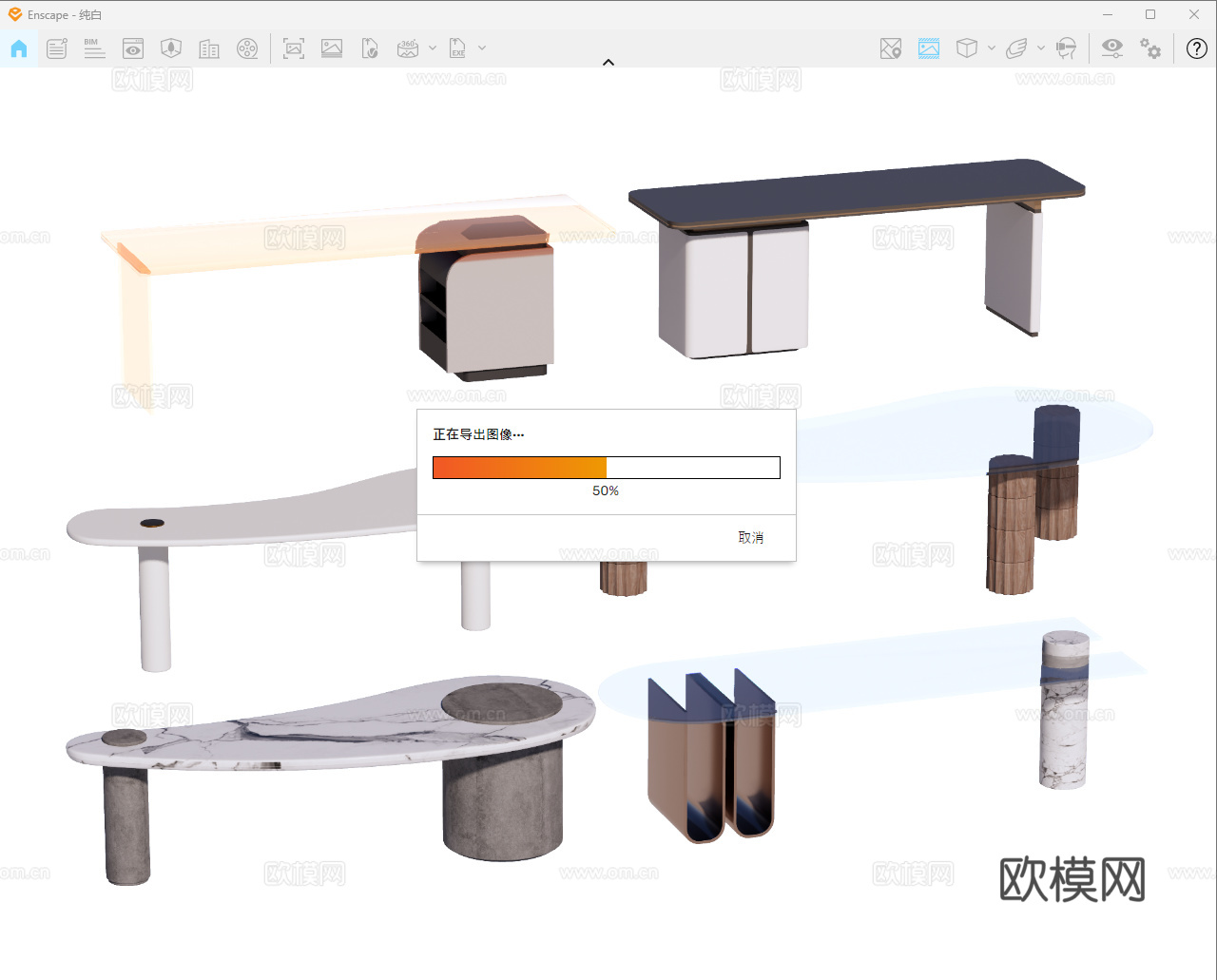Collapse the toolbar using the chevron-up arrow
The image size is (1217, 980).
[608, 63]
